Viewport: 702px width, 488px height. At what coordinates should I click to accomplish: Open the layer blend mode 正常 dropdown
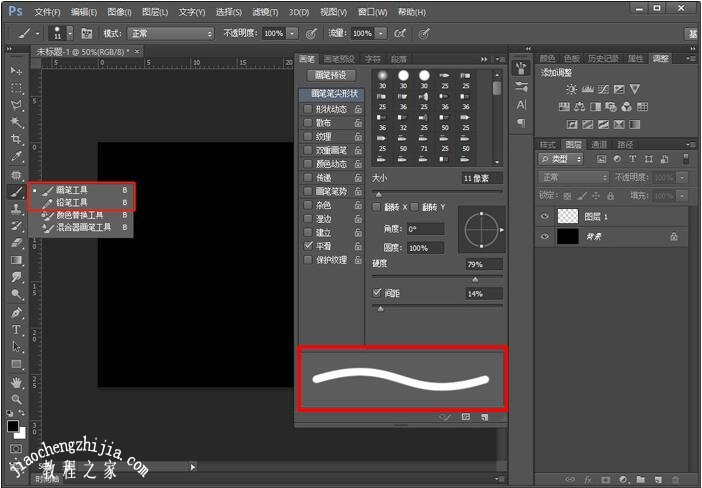tap(572, 177)
